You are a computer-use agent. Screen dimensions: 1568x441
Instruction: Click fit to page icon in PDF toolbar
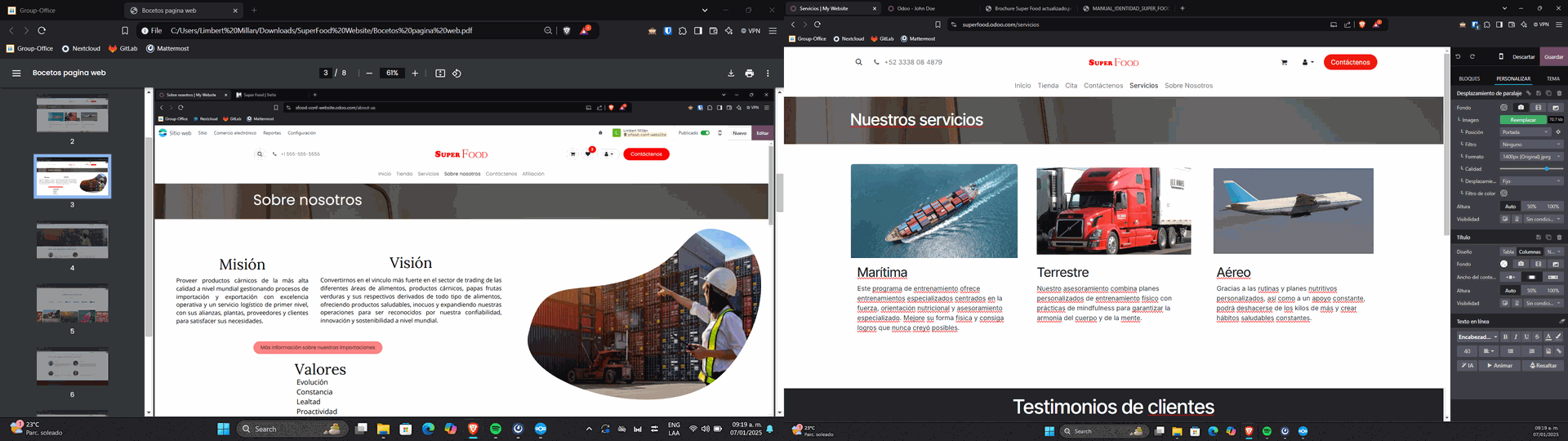click(440, 73)
